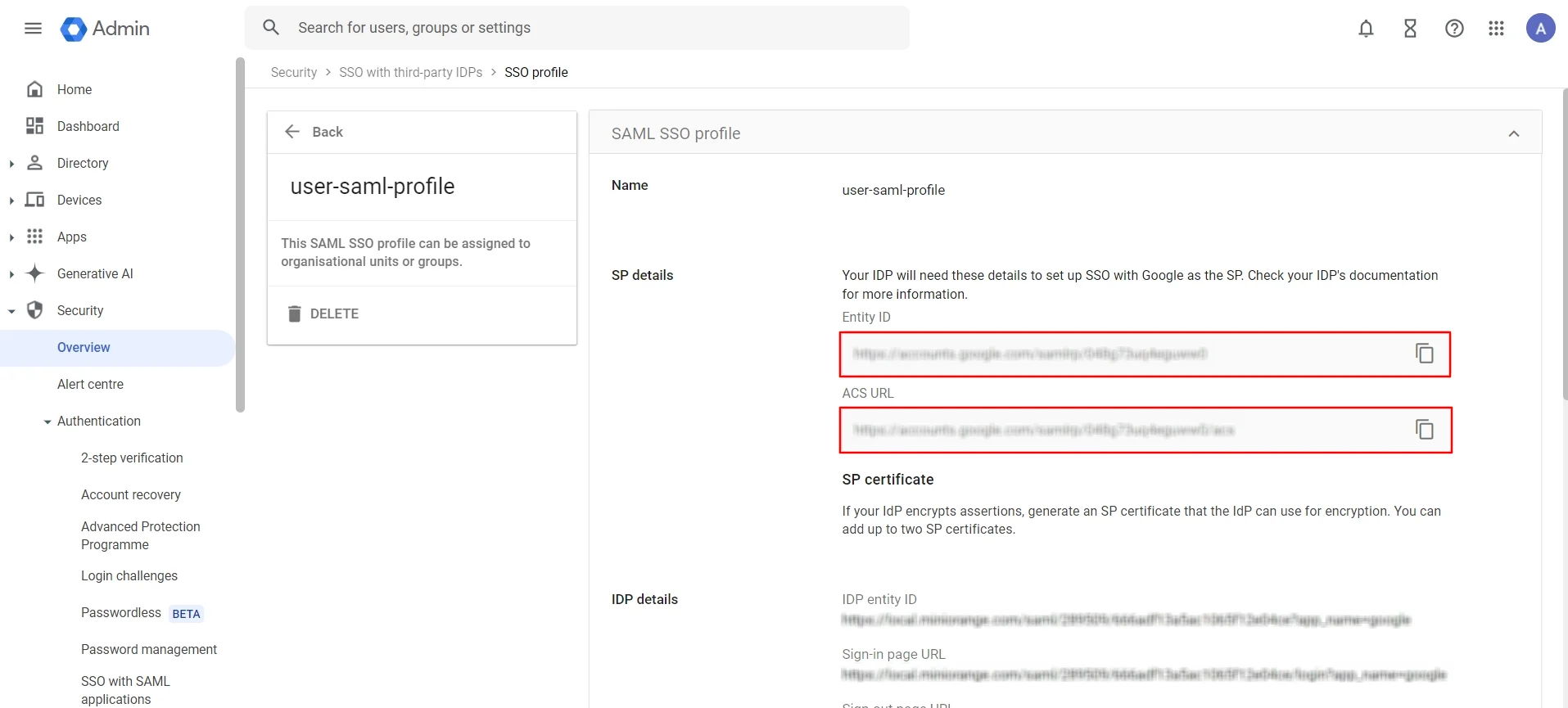Screen dimensions: 1568x708
Task: Copy the Entity ID using its copy icon
Action: 1425,353
